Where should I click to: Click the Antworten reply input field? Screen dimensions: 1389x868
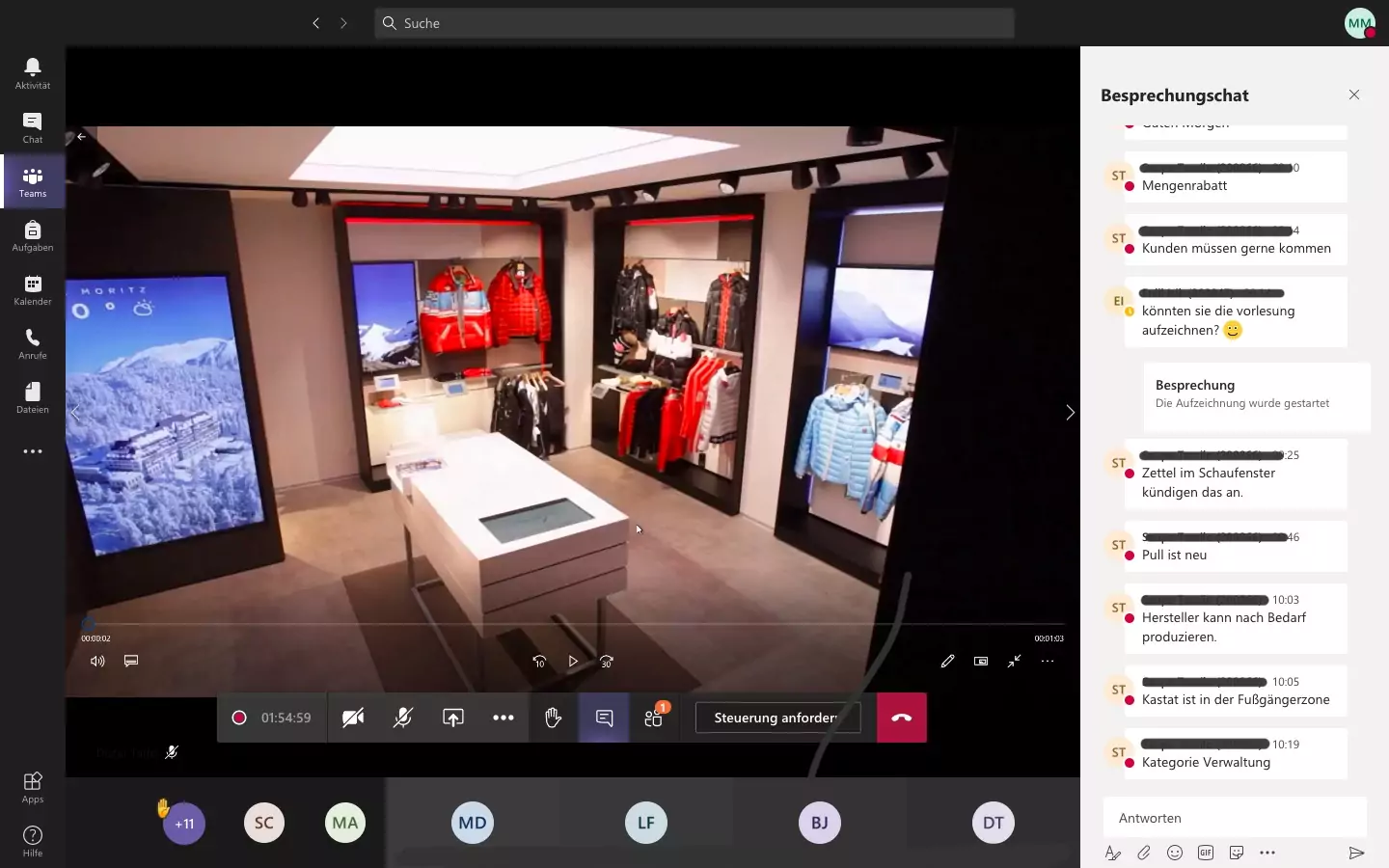(x=1235, y=818)
